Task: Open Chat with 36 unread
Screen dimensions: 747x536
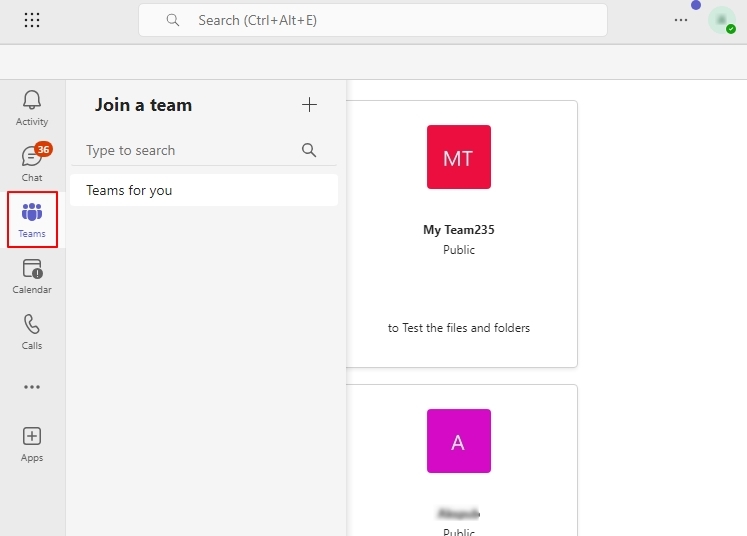Action: click(x=32, y=163)
